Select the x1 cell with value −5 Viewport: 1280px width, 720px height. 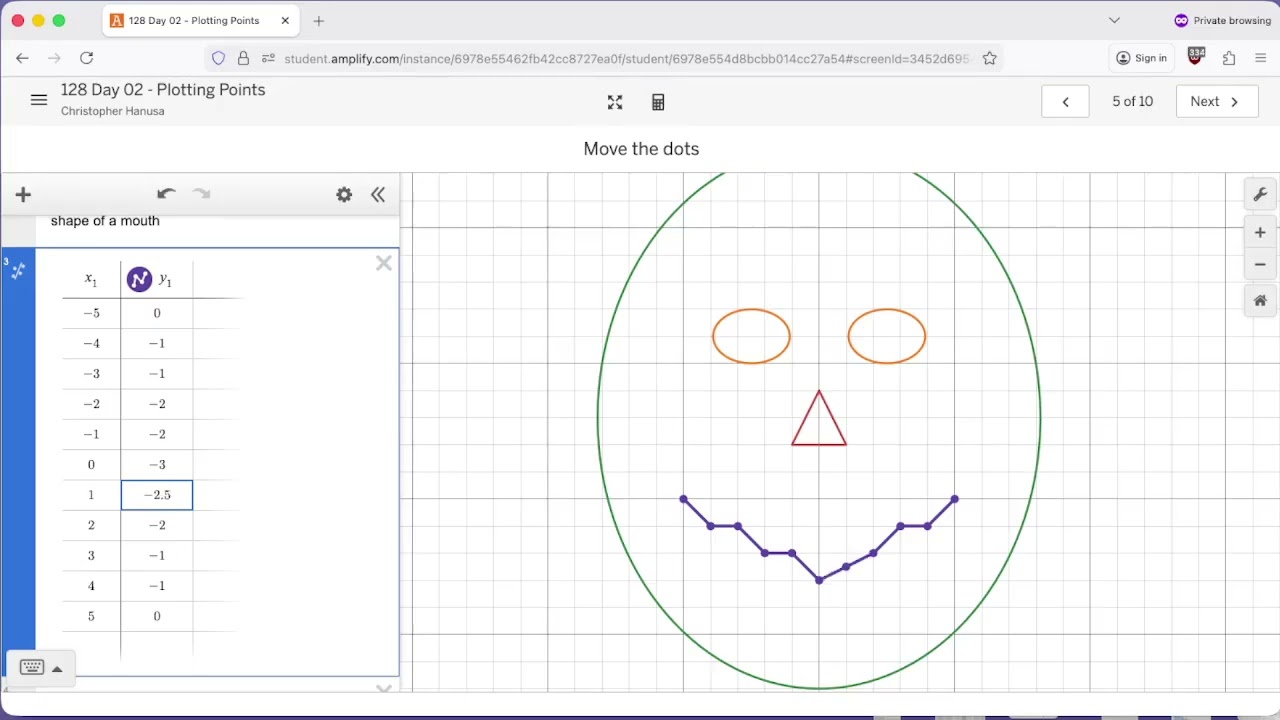91,313
